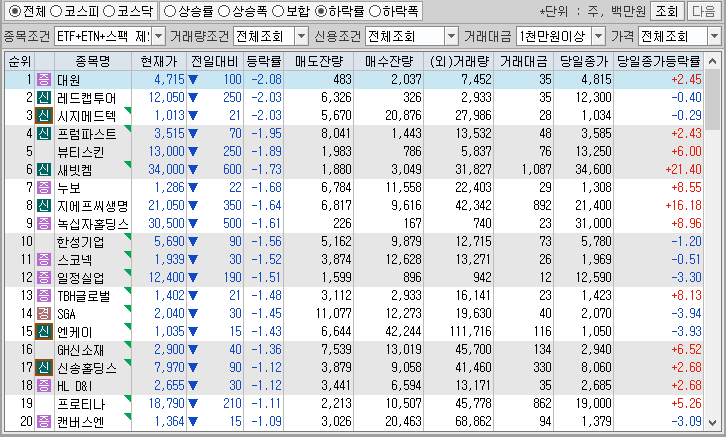Click the 증 badge icon next to 누보
The height and width of the screenshot is (437, 726).
tap(44, 187)
